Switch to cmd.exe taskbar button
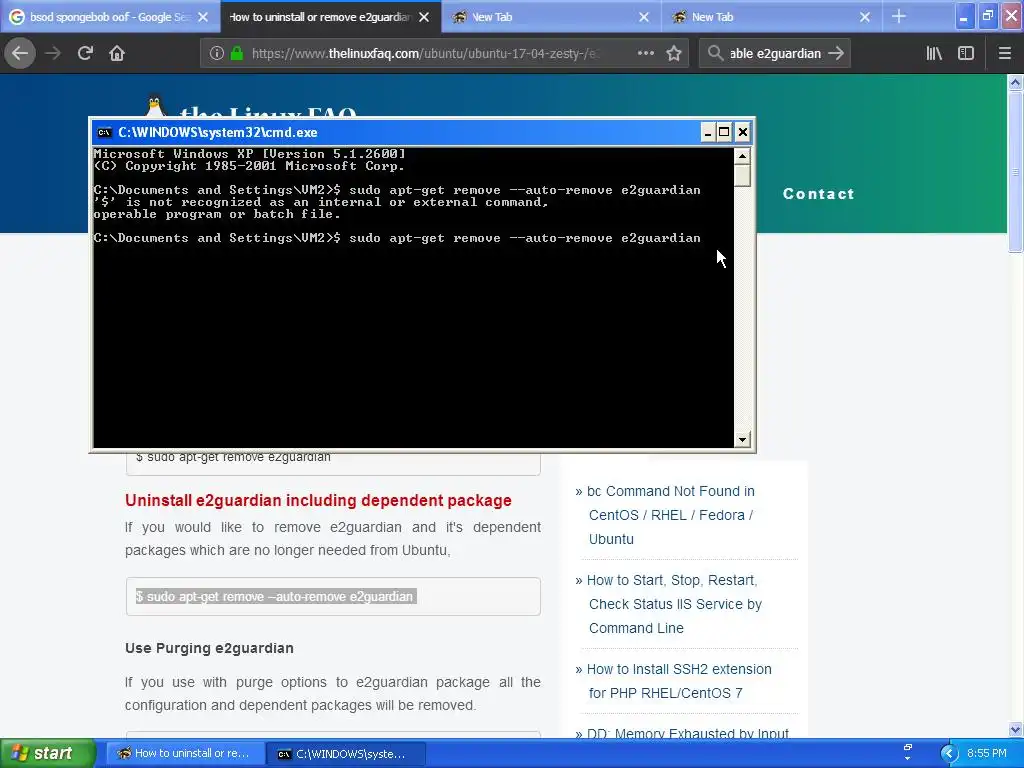Image resolution: width=1024 pixels, height=768 pixels. 347,754
